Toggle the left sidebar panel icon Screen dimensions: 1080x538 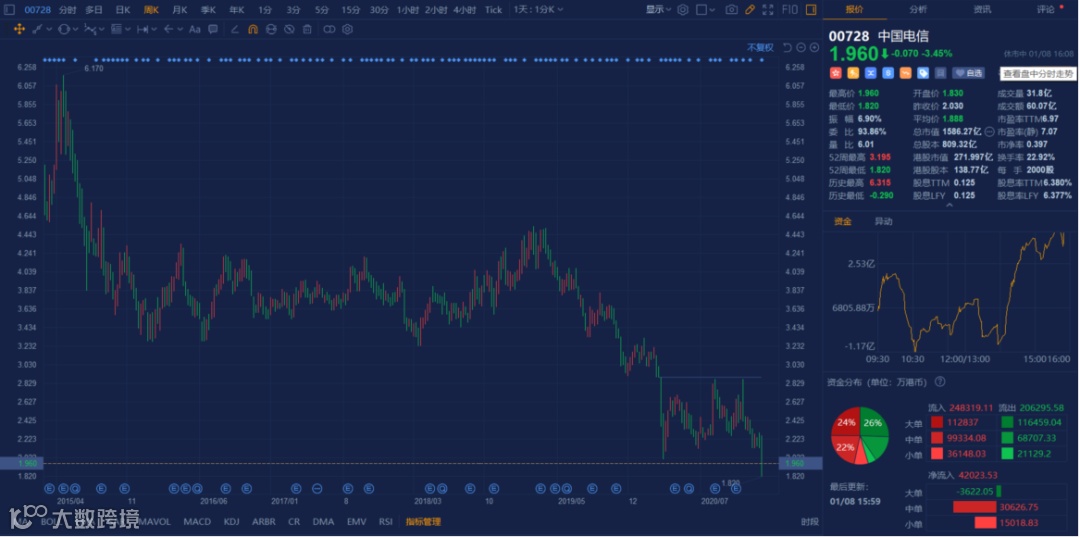tap(9, 10)
